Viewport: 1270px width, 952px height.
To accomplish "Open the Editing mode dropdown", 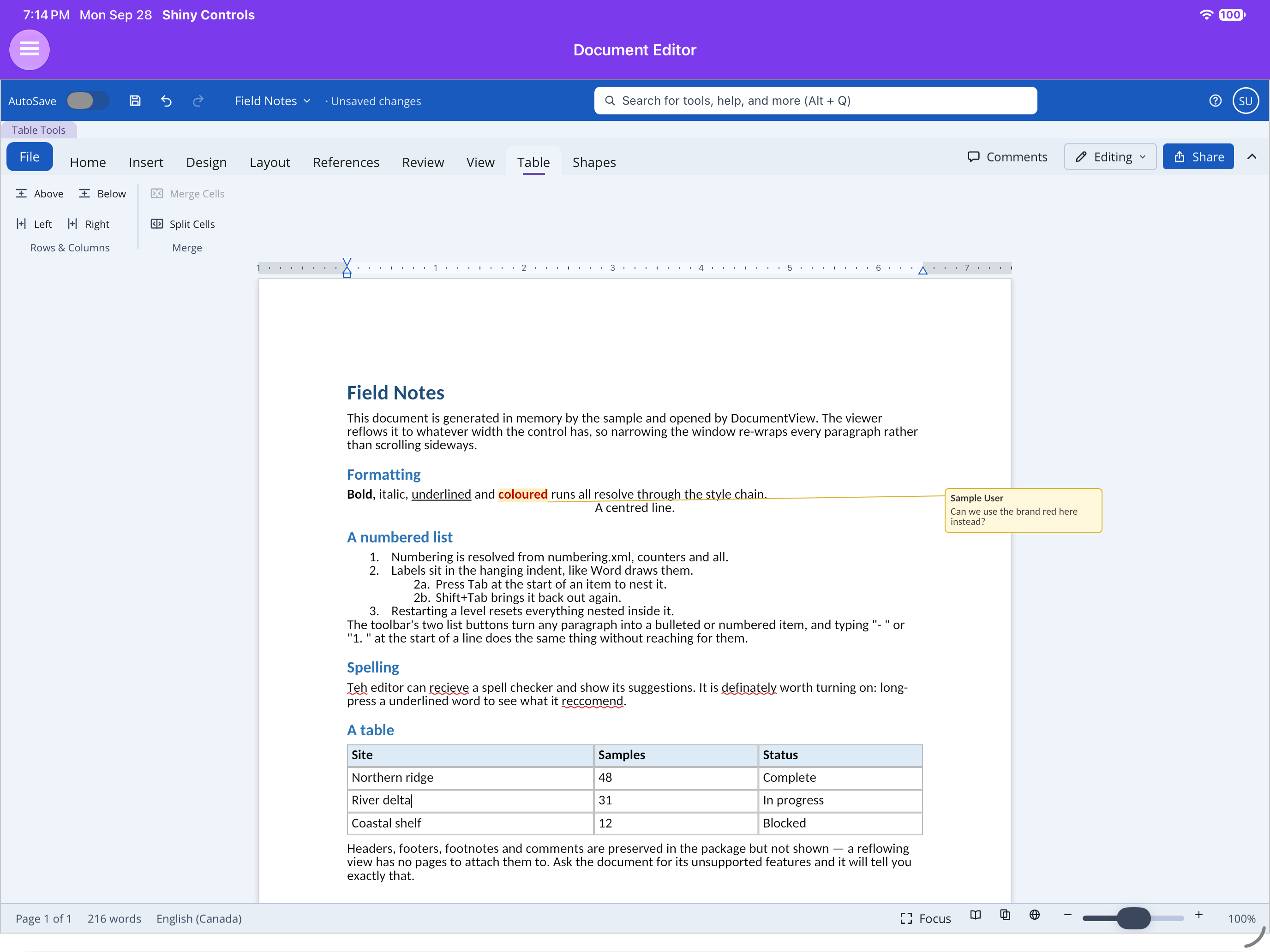I will click(x=1110, y=157).
